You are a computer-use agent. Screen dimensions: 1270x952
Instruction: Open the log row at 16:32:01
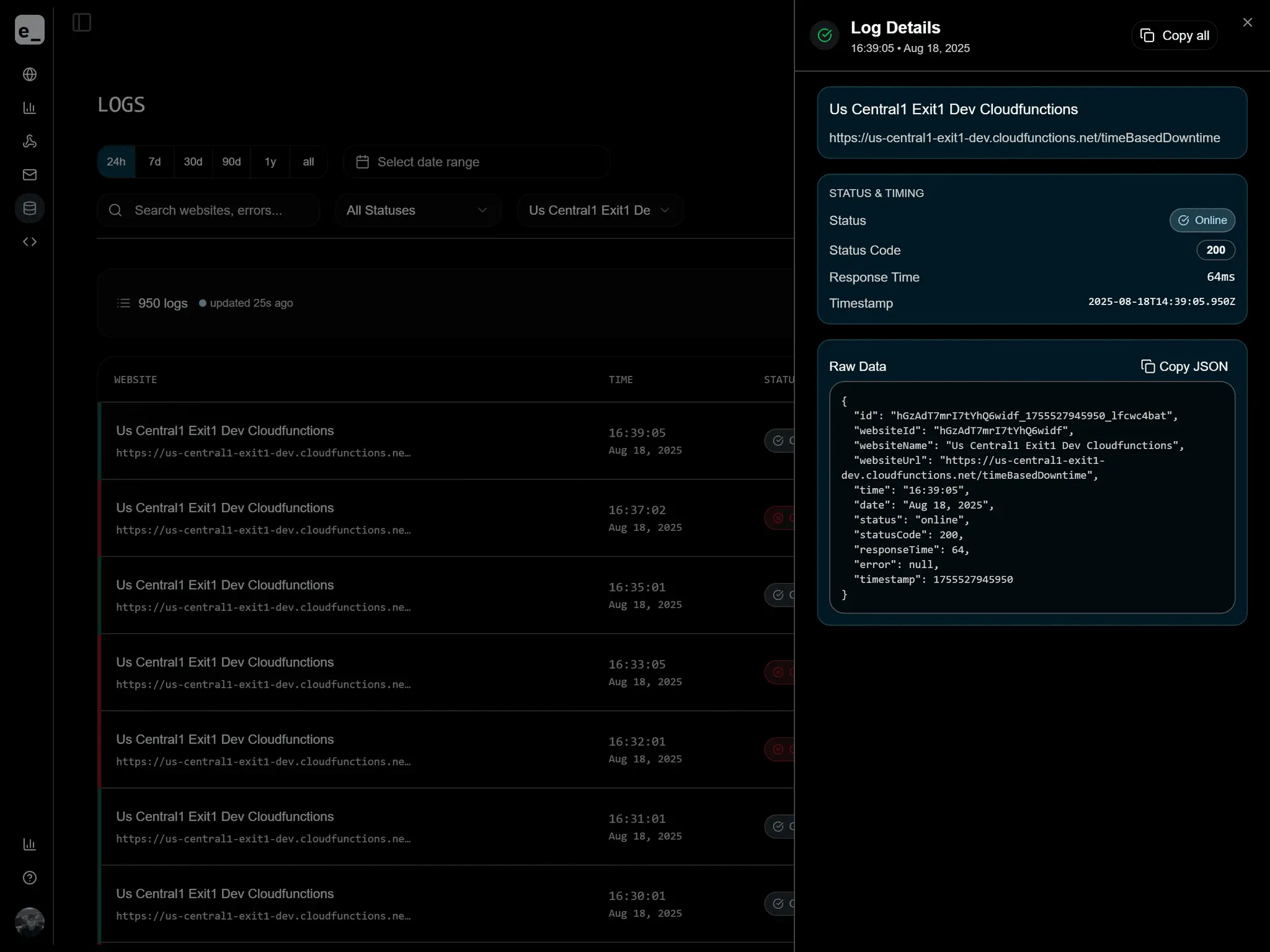446,750
